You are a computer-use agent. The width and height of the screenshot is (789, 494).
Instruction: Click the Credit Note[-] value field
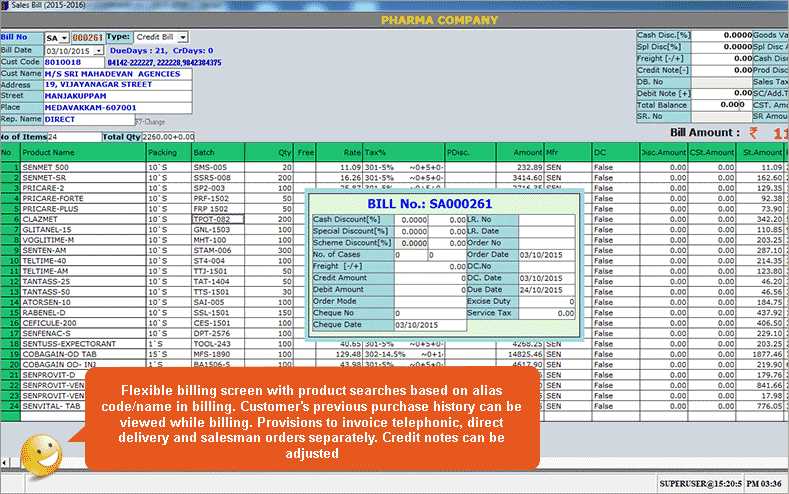point(722,70)
